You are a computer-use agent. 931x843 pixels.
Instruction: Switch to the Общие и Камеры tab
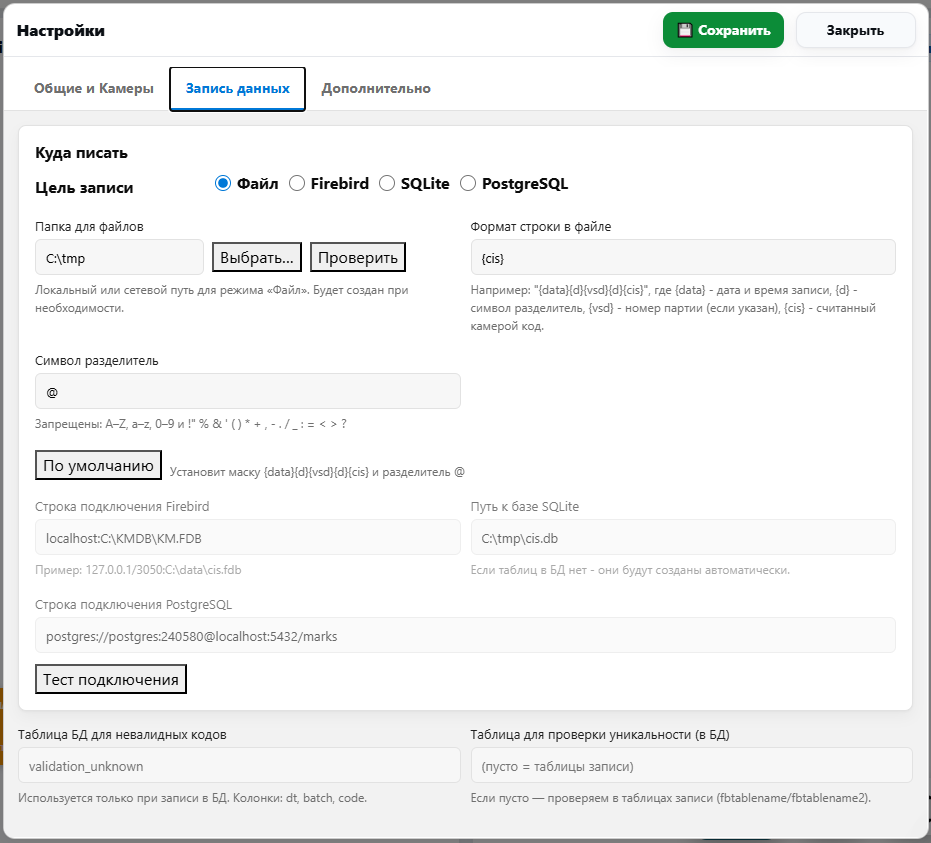[94, 88]
